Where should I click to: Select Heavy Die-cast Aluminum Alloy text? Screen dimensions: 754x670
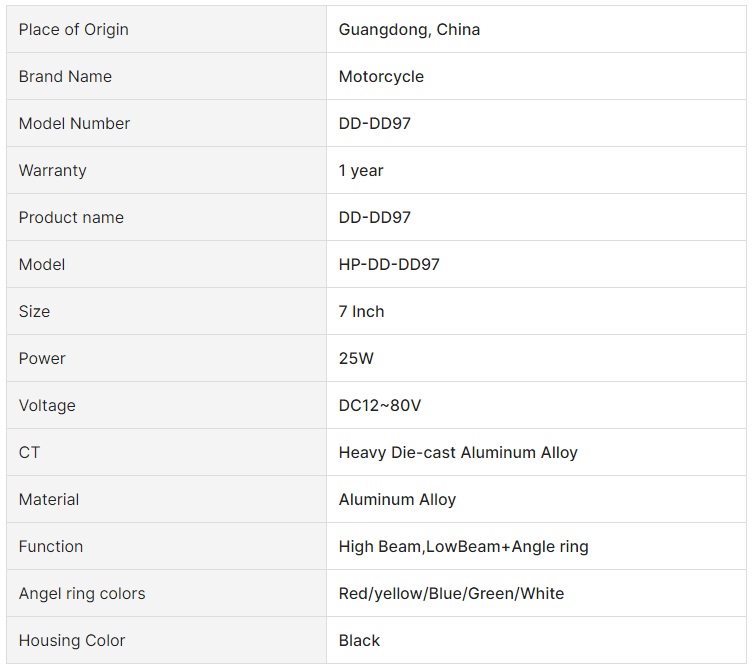click(458, 452)
